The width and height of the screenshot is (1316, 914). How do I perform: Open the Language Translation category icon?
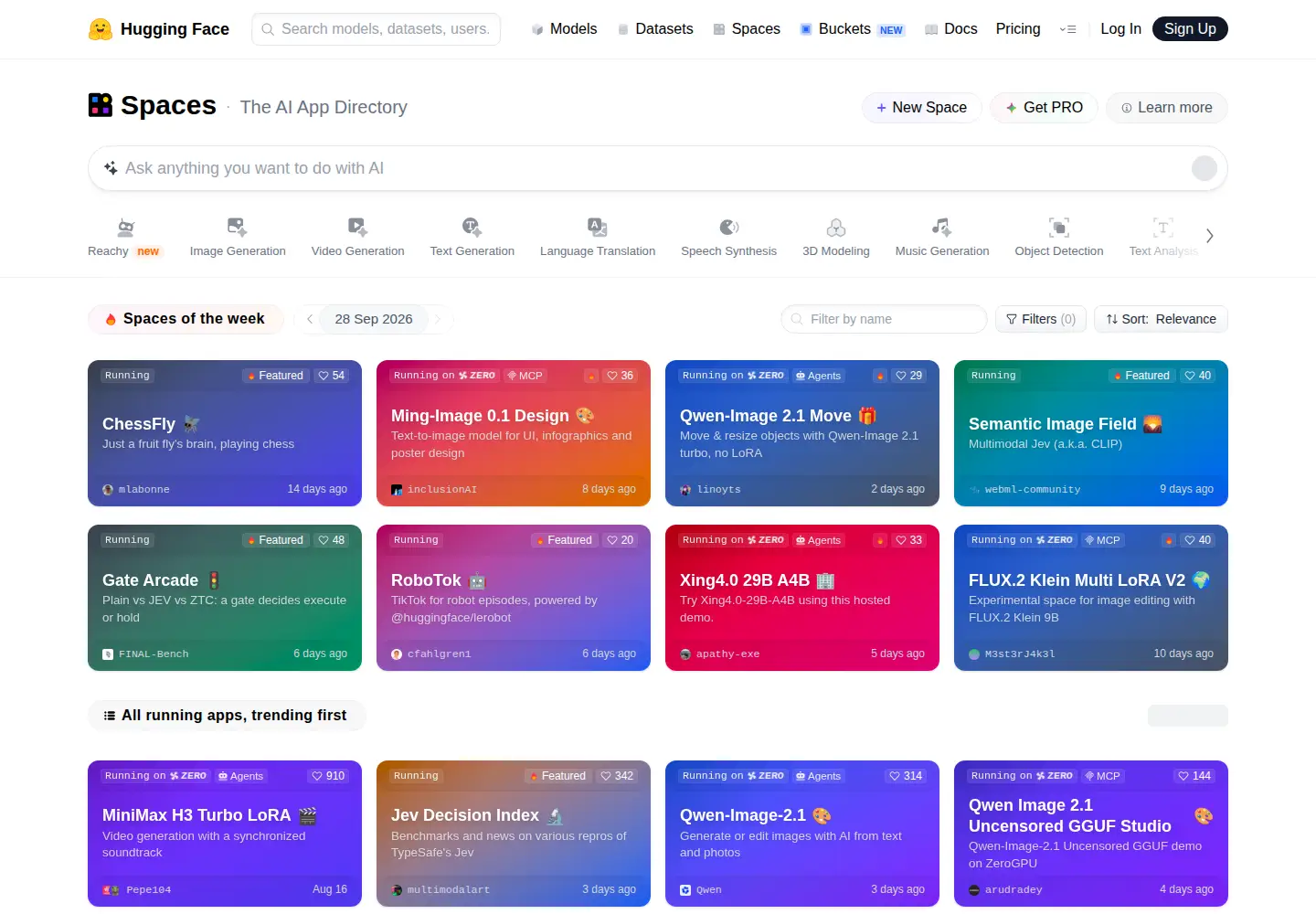coord(597,227)
